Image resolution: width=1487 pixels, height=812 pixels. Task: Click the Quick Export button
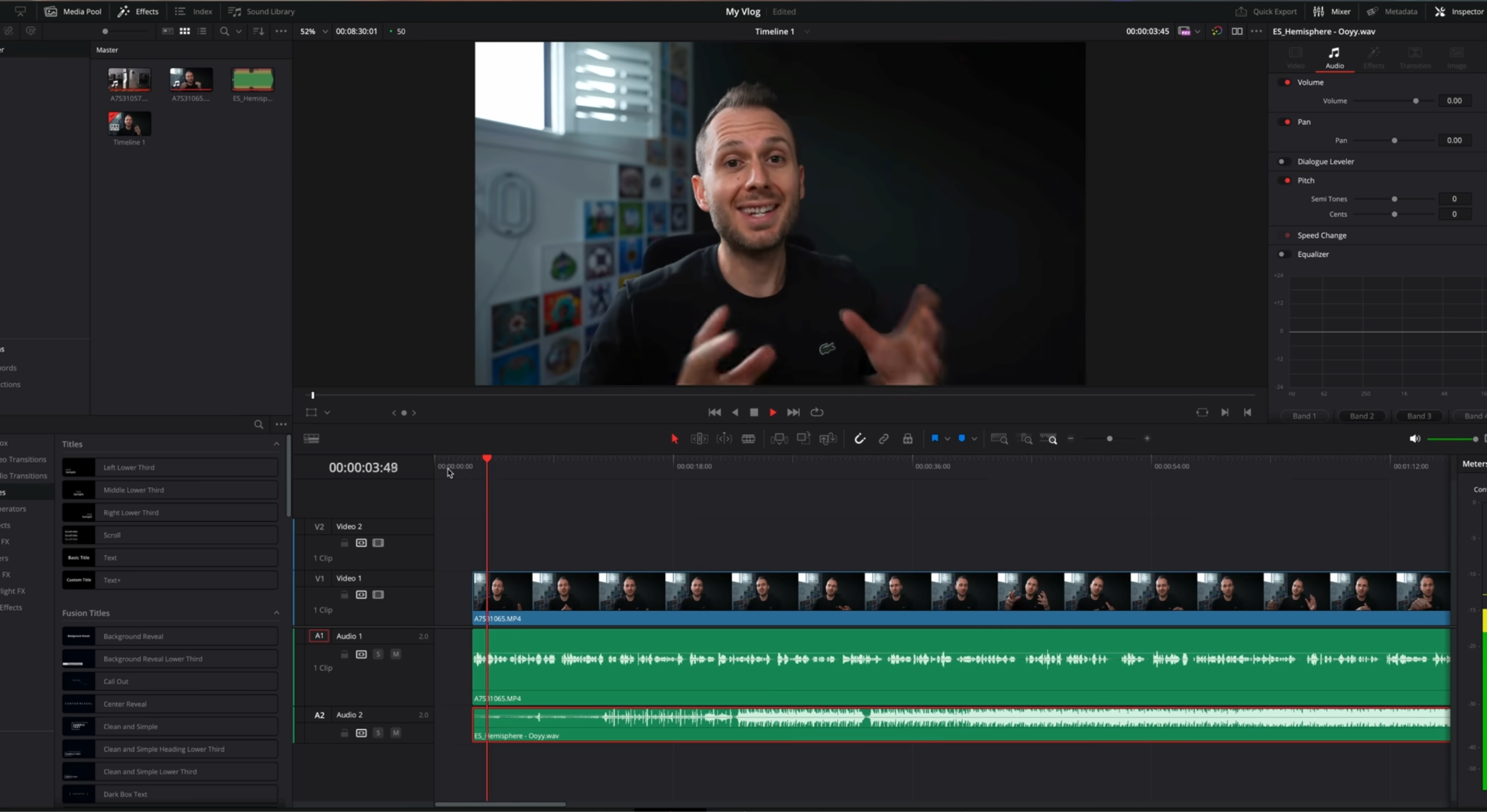click(x=1268, y=11)
